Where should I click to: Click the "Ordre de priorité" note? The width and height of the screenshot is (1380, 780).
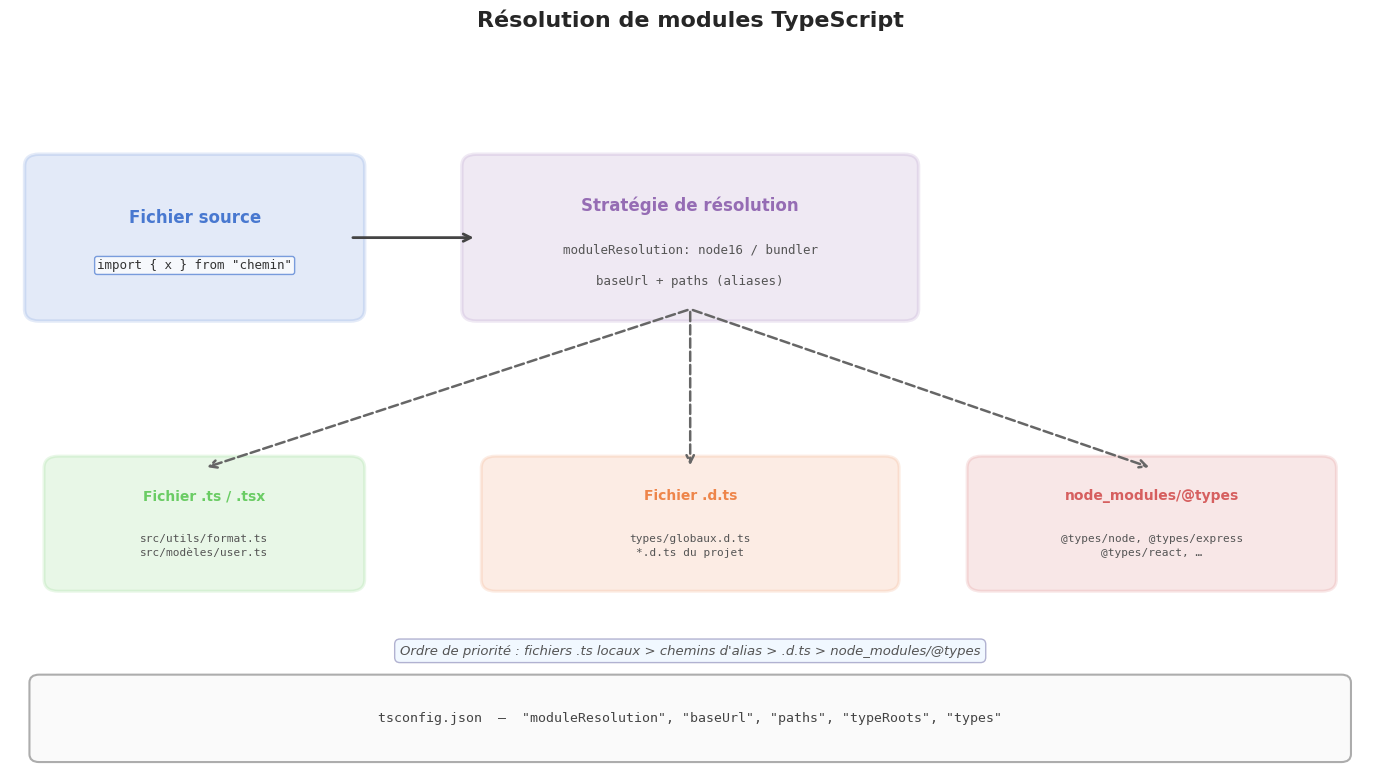pos(690,651)
